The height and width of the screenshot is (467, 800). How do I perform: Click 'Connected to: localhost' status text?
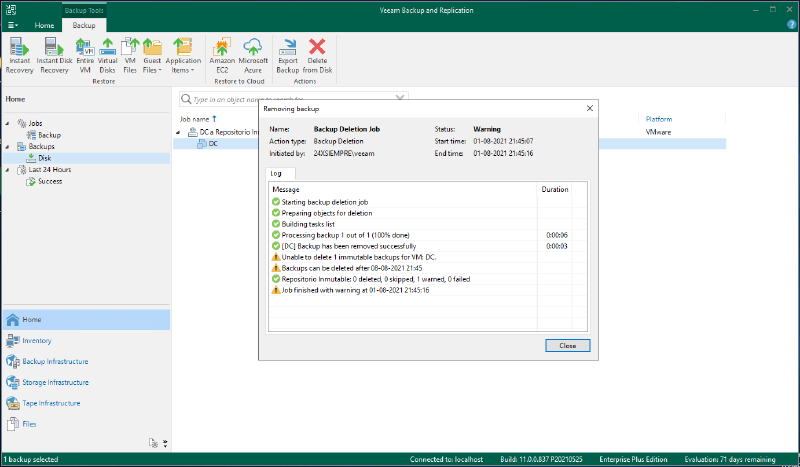click(x=446, y=459)
